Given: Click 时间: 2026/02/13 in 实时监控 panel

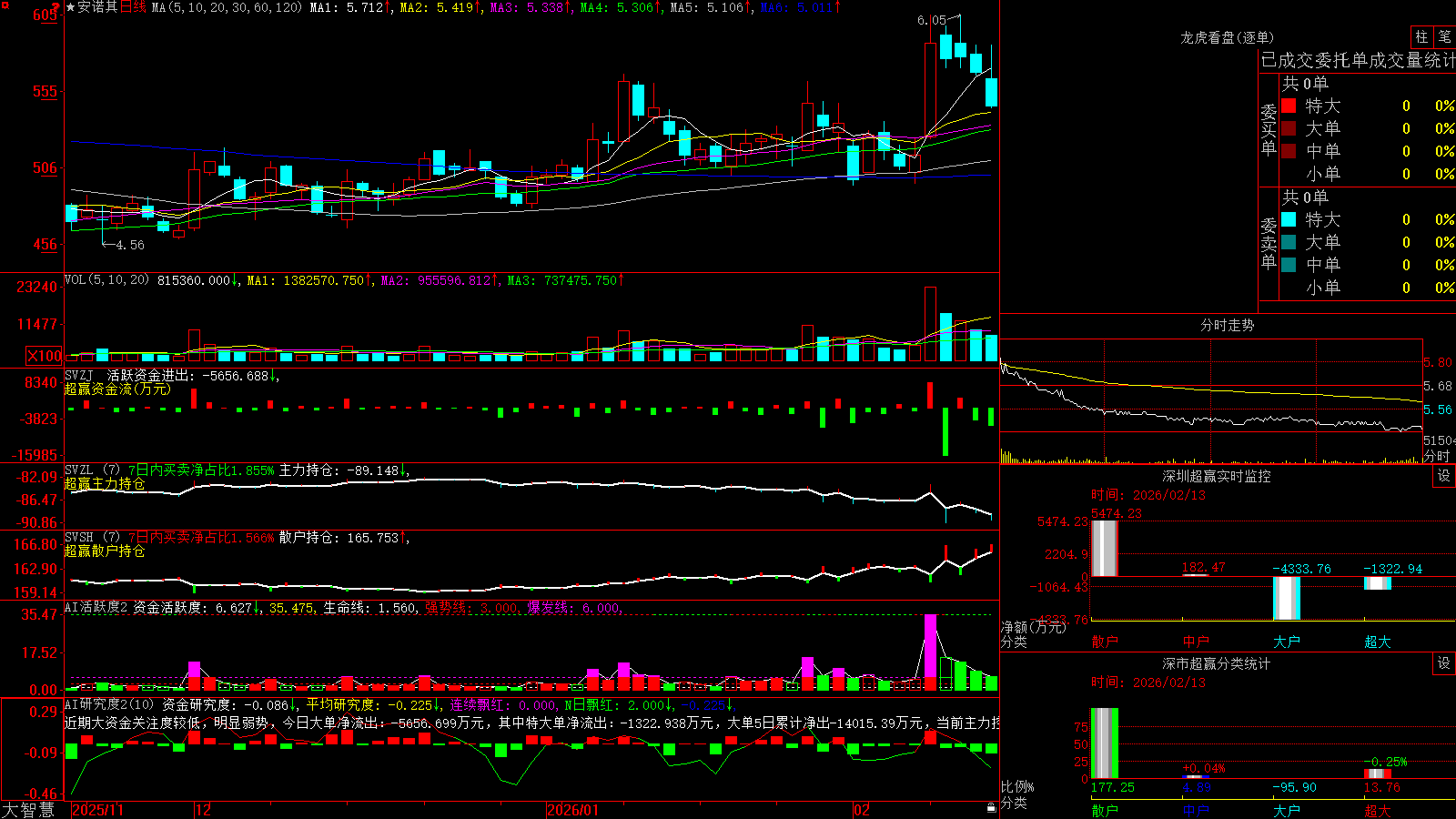Looking at the screenshot, I should point(1148,495).
